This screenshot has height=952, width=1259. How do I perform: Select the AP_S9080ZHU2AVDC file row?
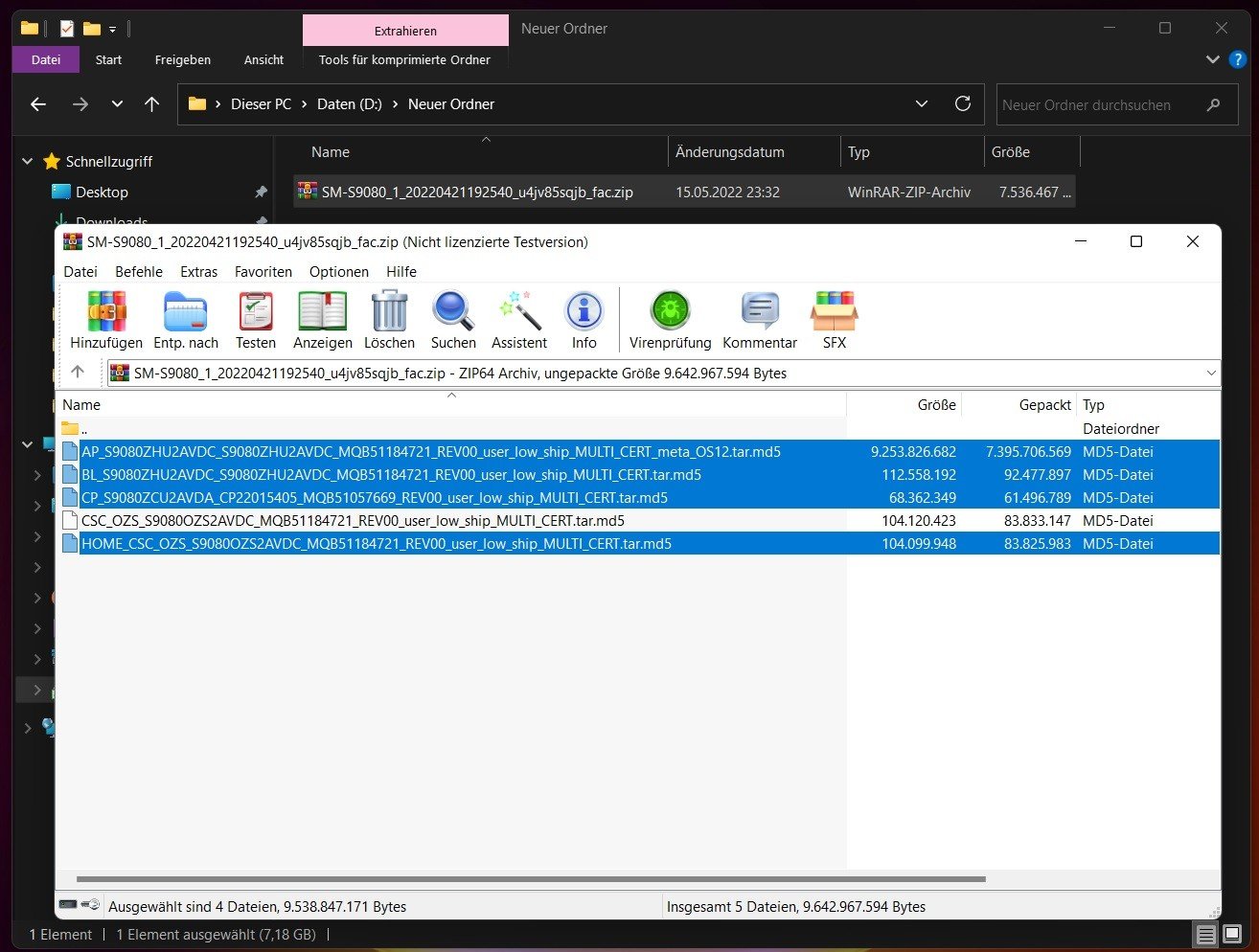(638, 452)
